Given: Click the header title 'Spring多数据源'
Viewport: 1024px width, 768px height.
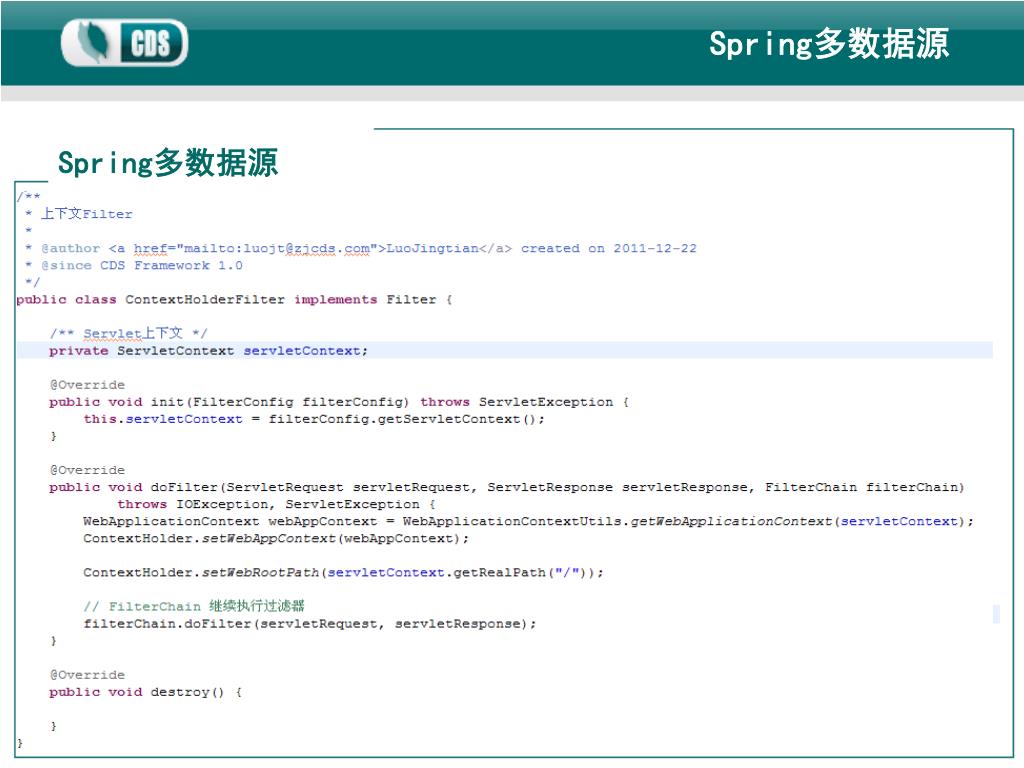Looking at the screenshot, I should pyautogui.click(x=829, y=44).
